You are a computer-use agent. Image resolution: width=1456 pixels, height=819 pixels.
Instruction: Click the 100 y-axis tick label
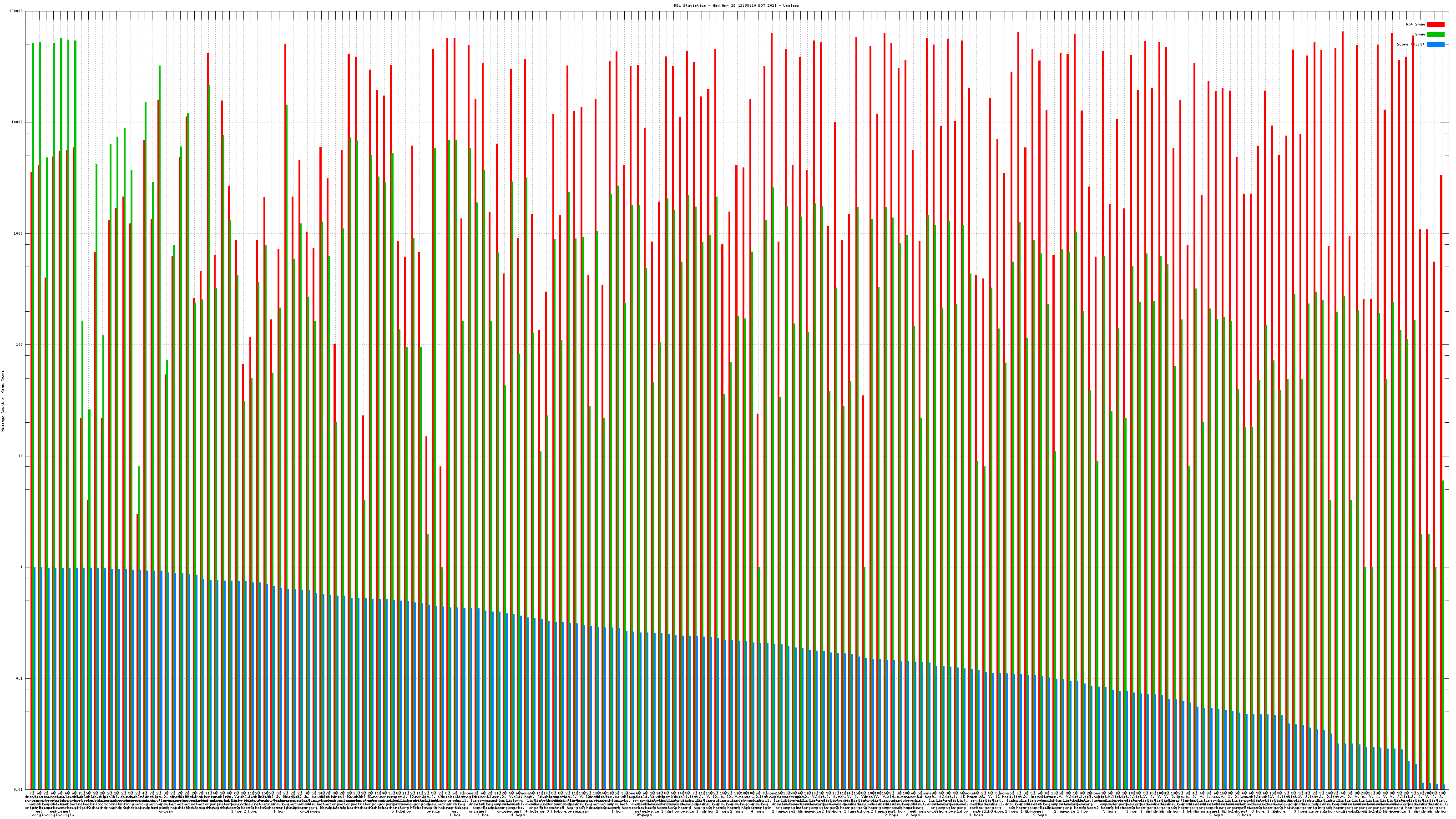click(20, 345)
